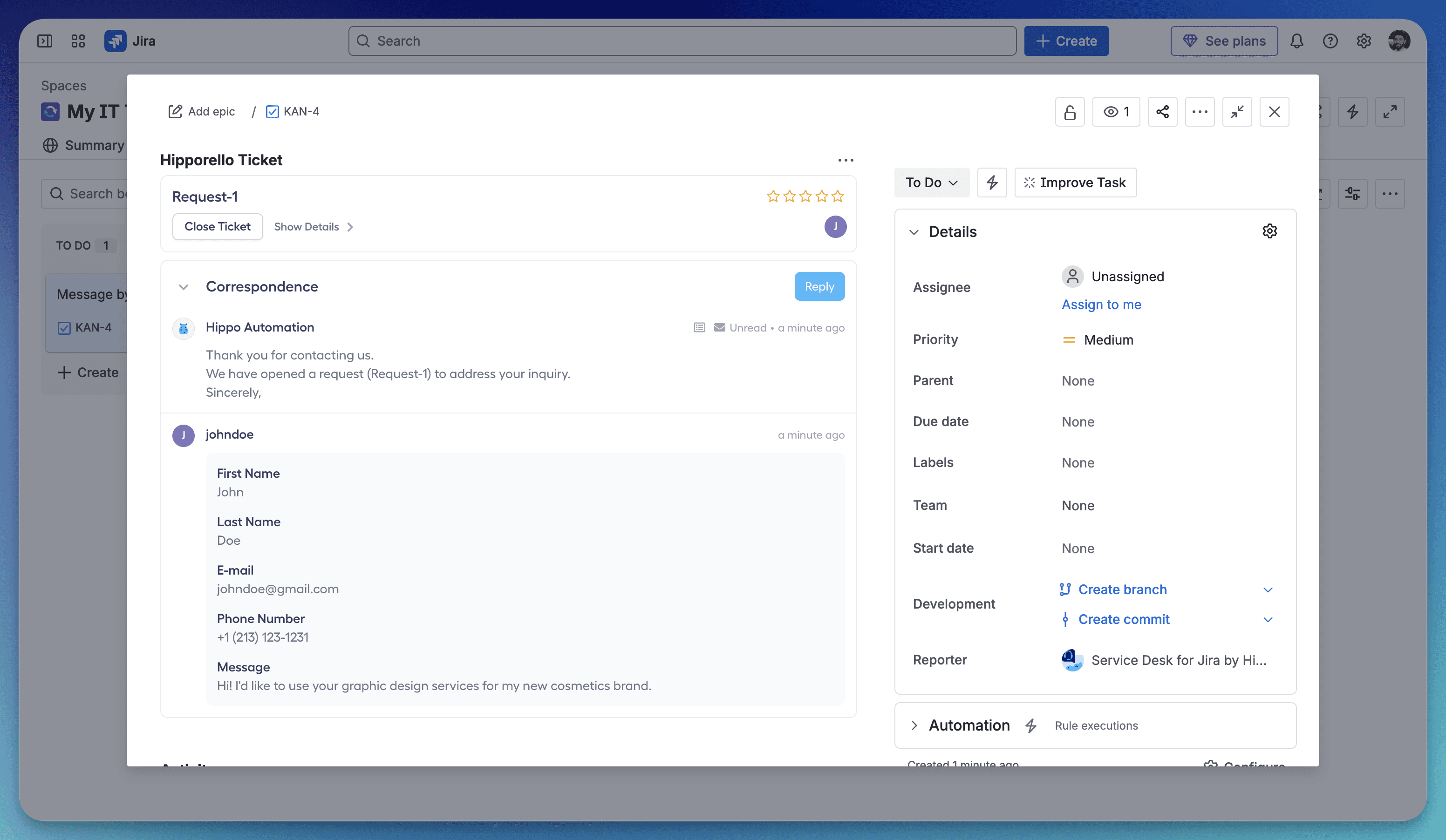
Task: Open Details panel settings gear
Action: point(1269,231)
